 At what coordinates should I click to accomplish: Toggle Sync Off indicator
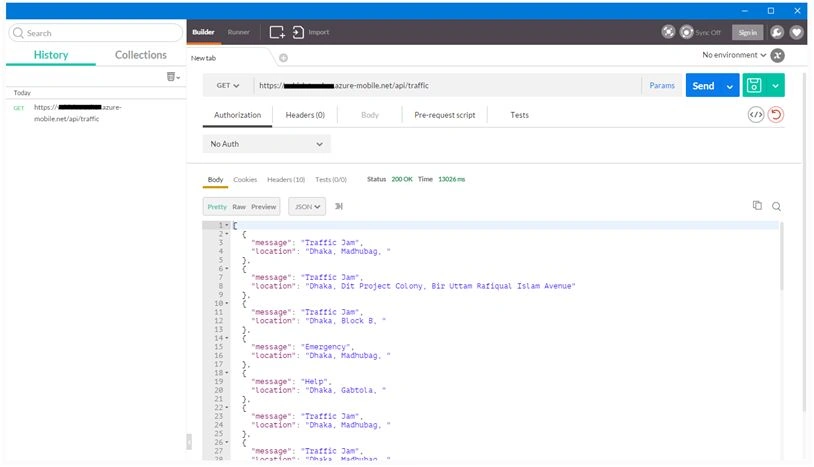701,32
